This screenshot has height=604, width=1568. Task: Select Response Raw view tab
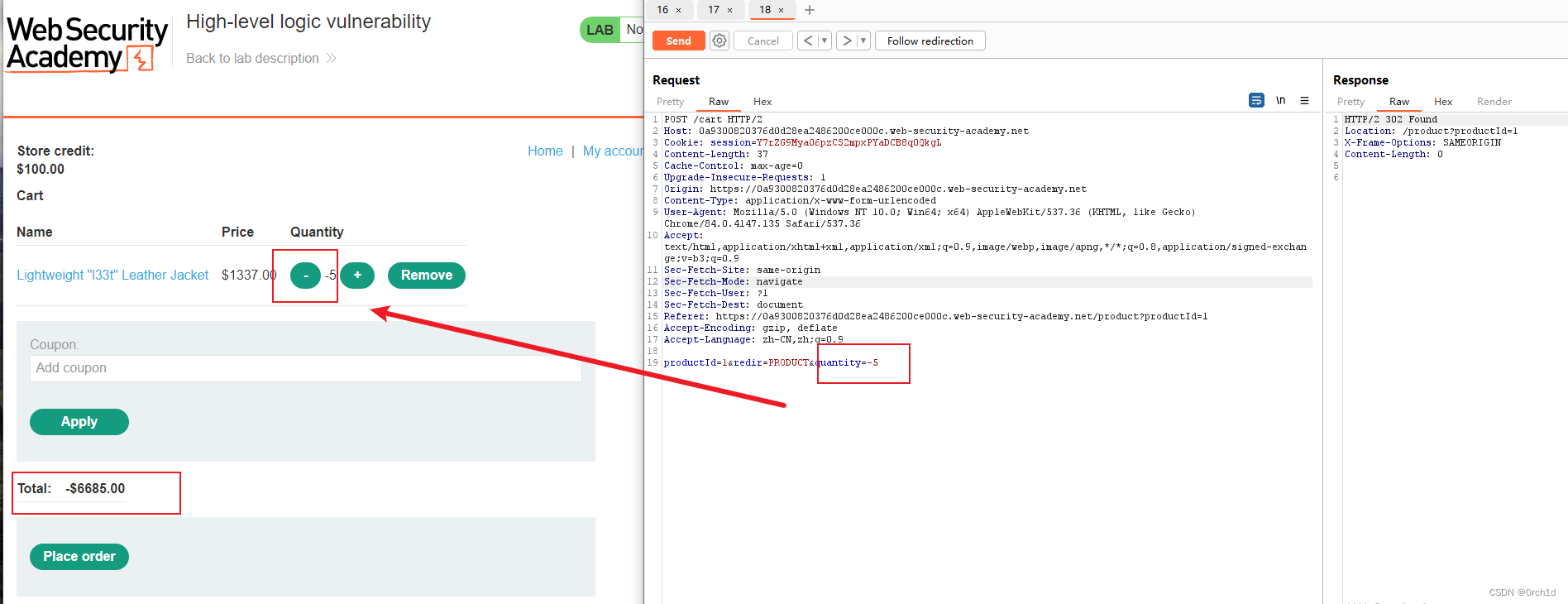point(1399,102)
